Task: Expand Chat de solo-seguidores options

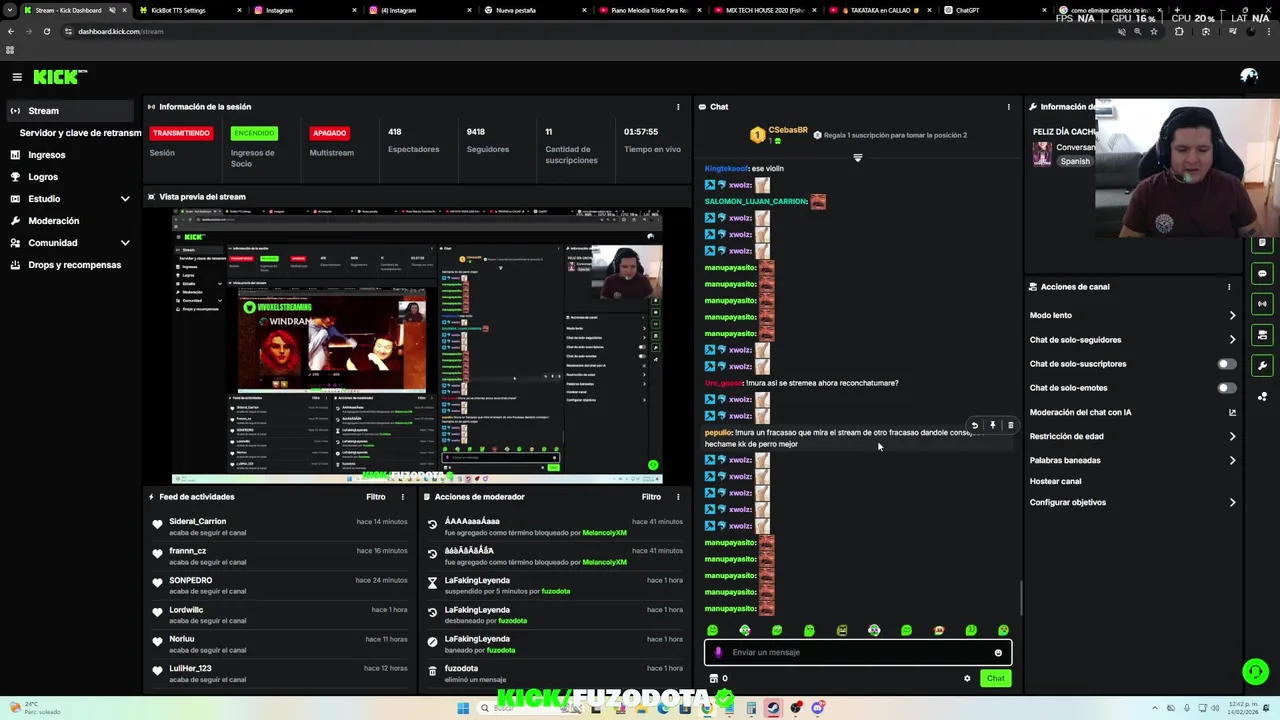Action: coord(1232,340)
